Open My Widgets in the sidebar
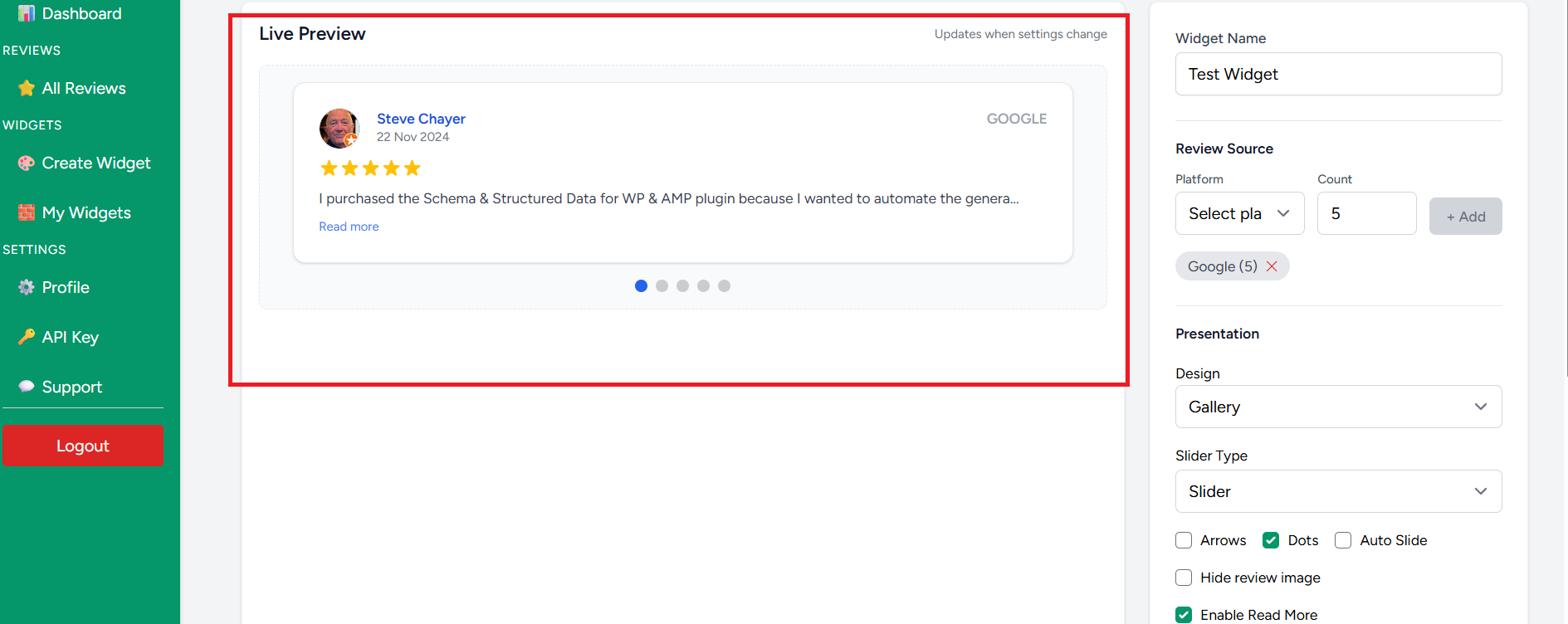The image size is (1568, 624). click(x=86, y=212)
